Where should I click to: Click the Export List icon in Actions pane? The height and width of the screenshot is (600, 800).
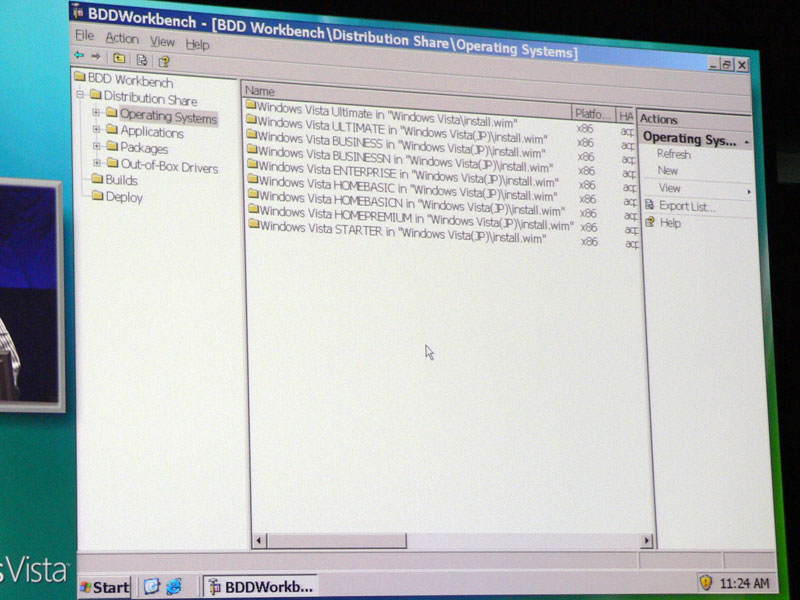(649, 205)
